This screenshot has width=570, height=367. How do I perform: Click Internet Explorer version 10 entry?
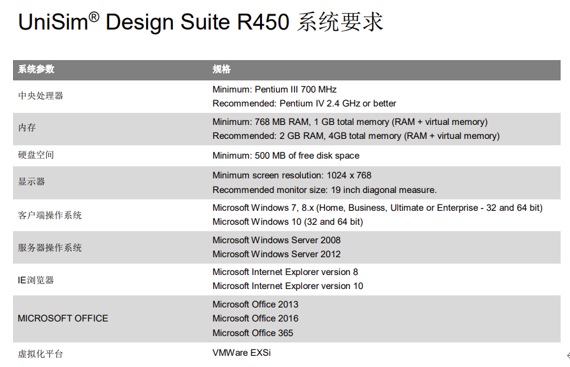click(x=288, y=286)
